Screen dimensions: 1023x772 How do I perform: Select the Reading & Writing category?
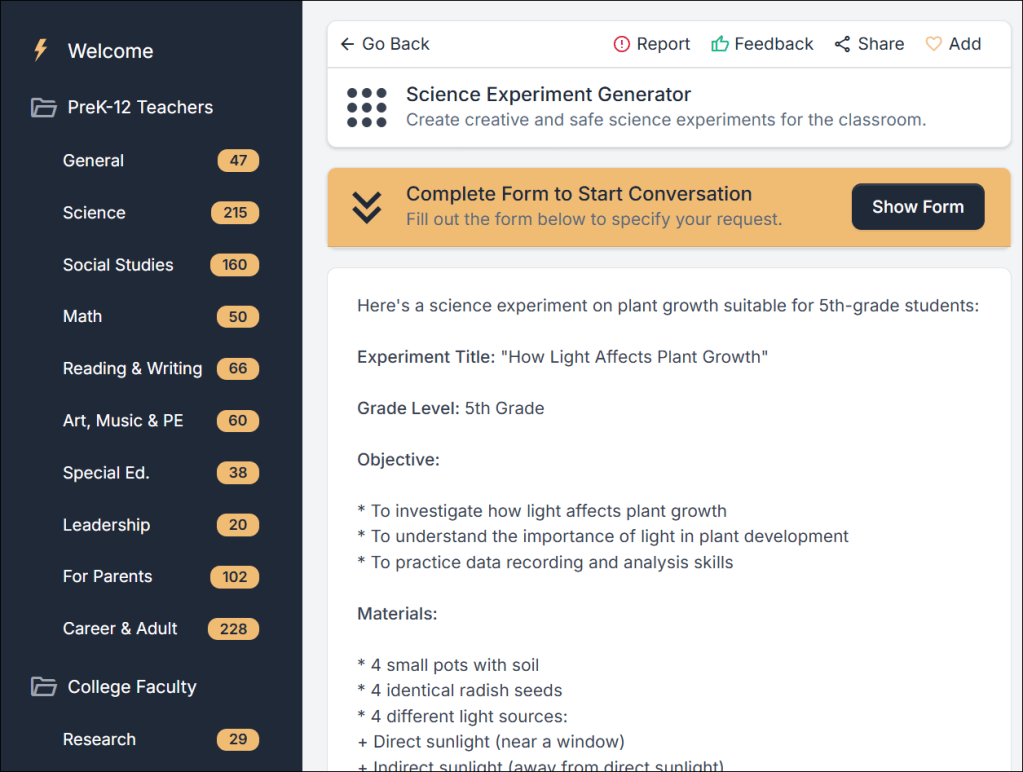point(132,368)
